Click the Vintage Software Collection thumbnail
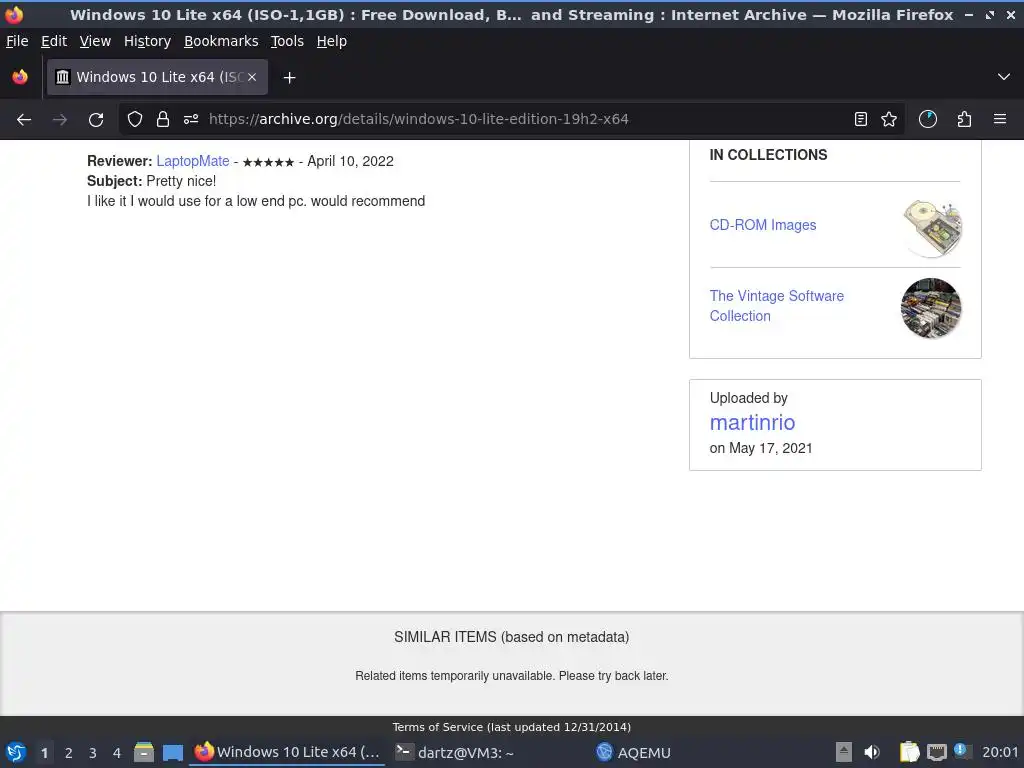The height and width of the screenshot is (768, 1024). [931, 308]
